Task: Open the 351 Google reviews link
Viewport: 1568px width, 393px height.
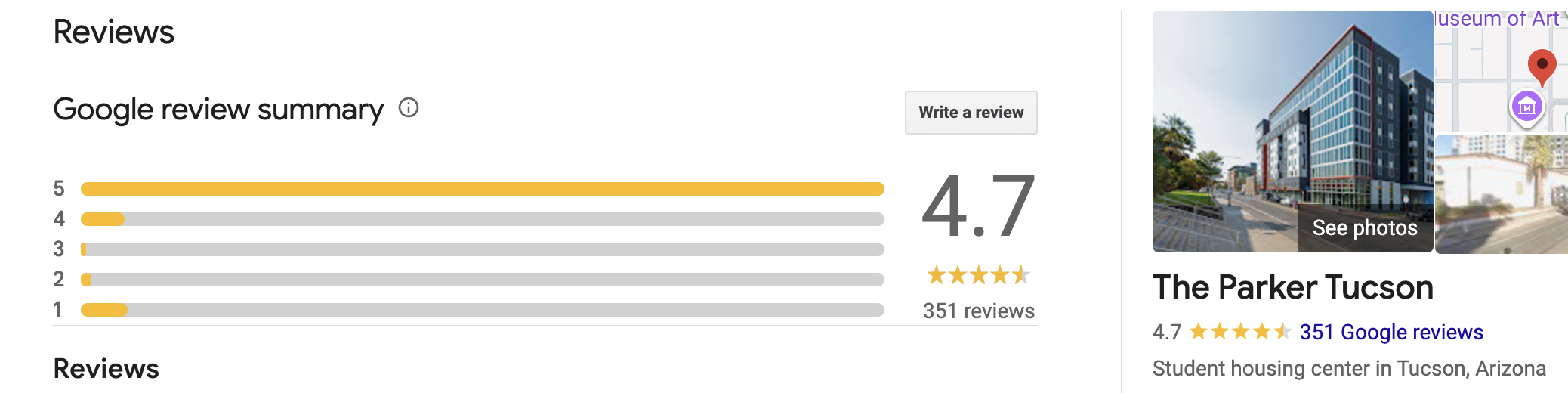Action: coord(1391,332)
